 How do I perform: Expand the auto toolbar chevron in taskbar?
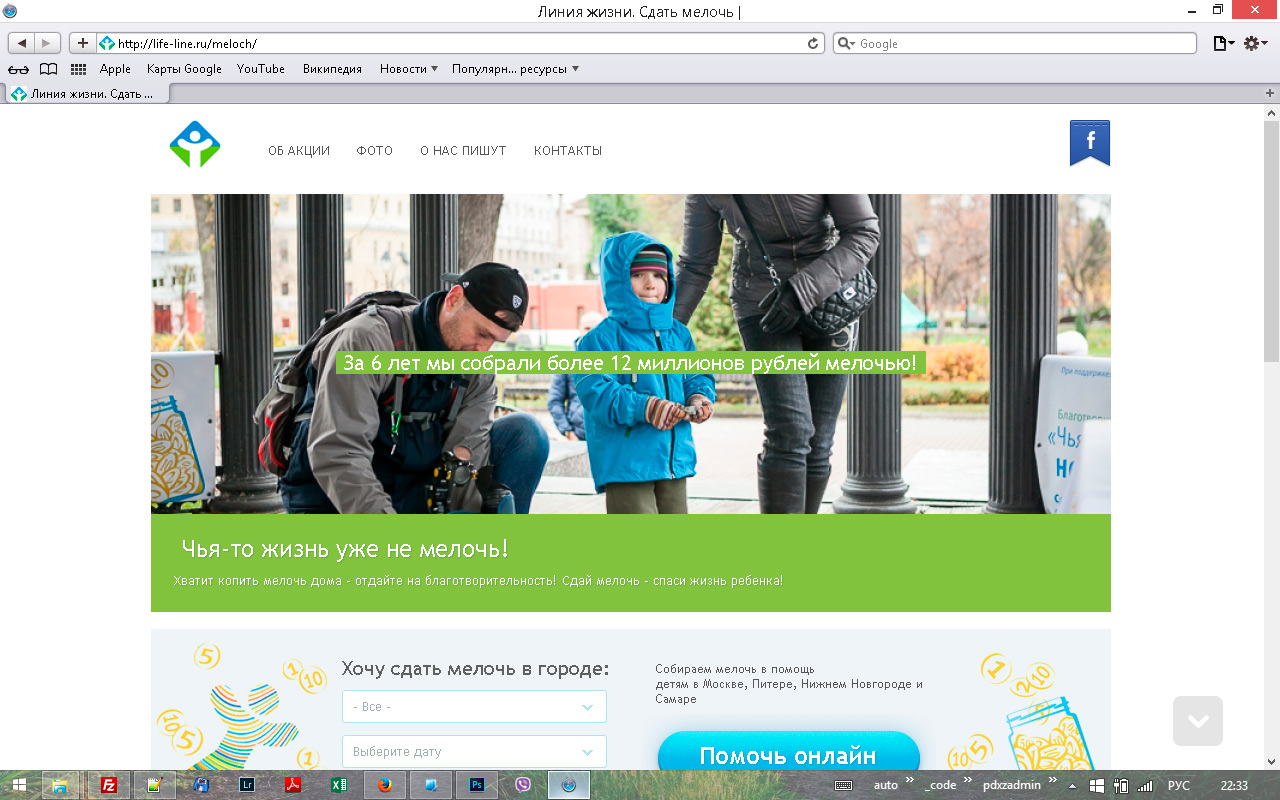pos(910,781)
